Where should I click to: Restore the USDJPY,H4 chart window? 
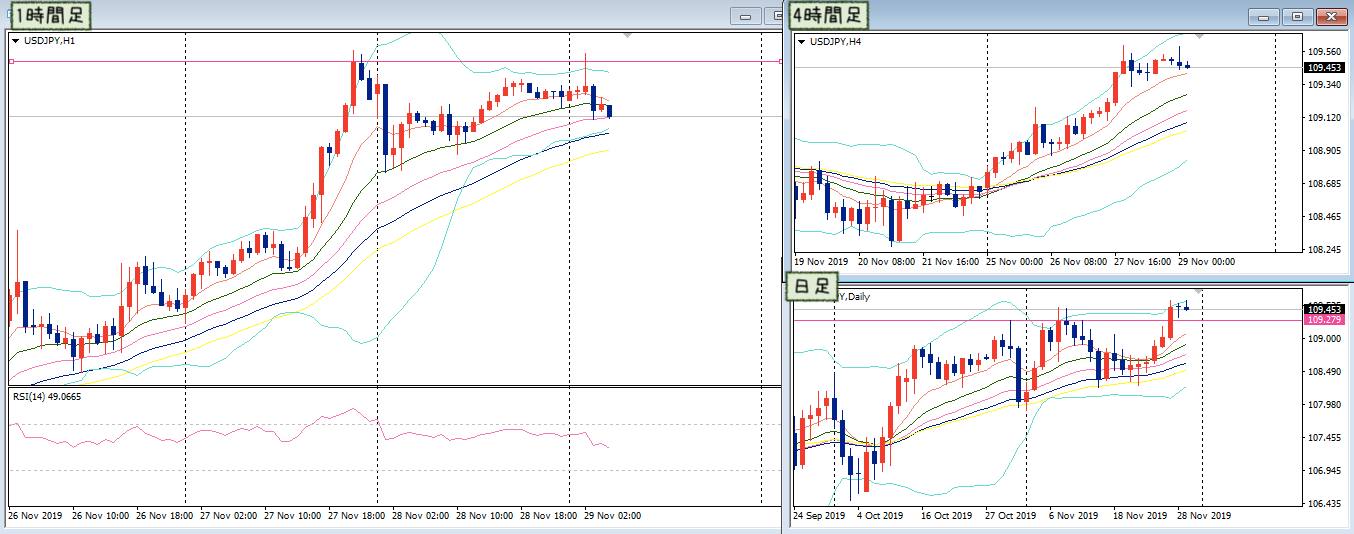click(x=1297, y=16)
